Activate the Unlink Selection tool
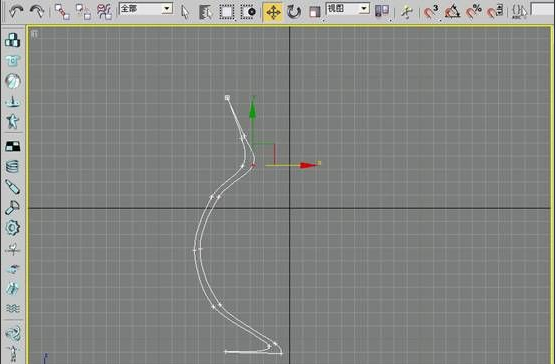This screenshot has height=364, width=556. 83,12
